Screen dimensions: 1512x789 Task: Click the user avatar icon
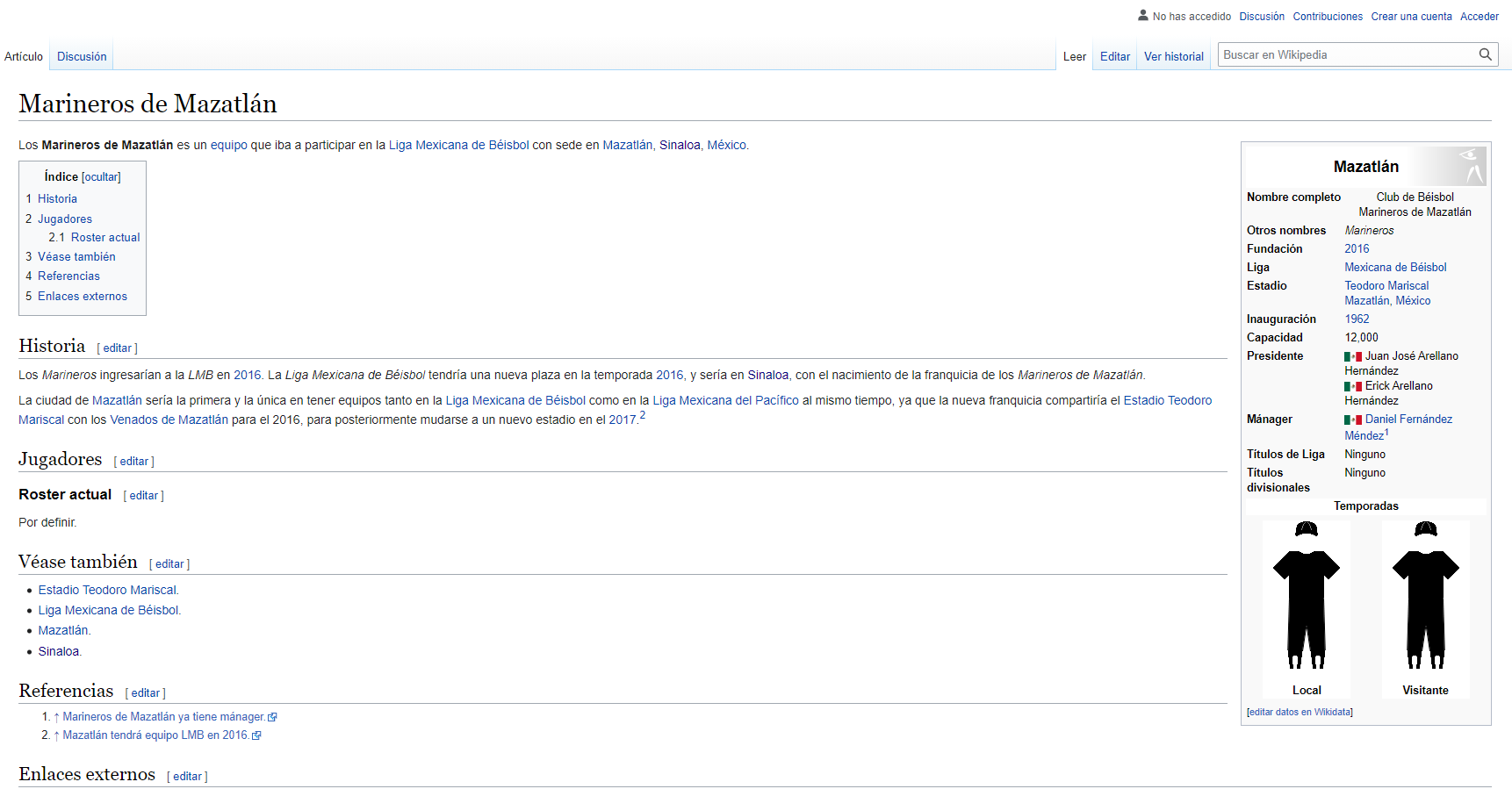1142,16
